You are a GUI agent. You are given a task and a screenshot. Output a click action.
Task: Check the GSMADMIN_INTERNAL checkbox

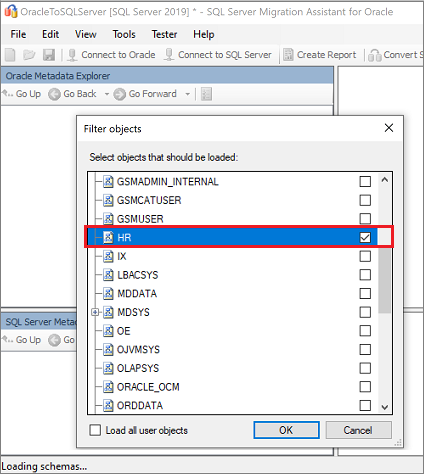tap(365, 182)
